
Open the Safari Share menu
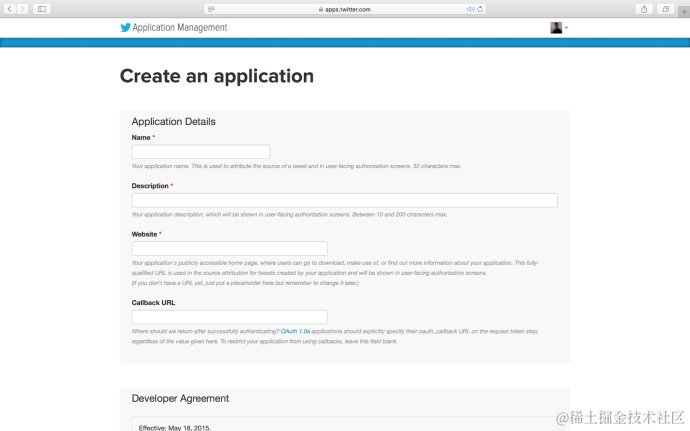[644, 9]
